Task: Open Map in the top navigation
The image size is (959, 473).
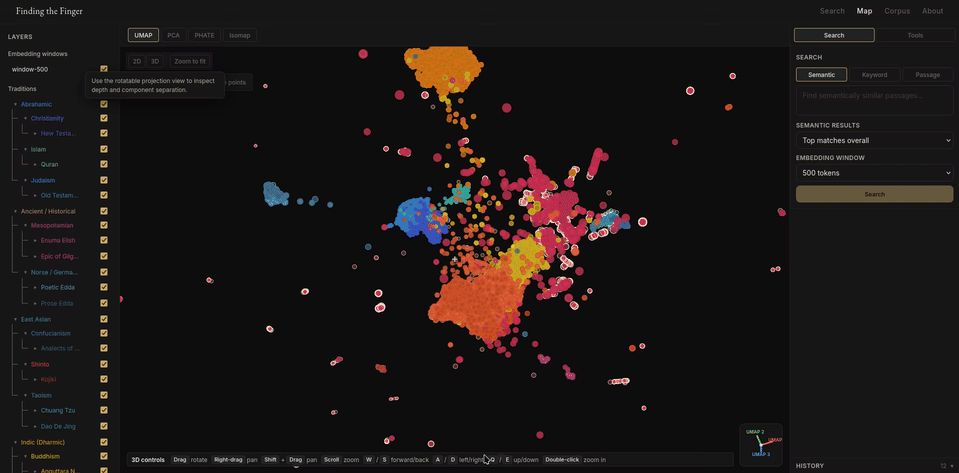Action: [864, 11]
